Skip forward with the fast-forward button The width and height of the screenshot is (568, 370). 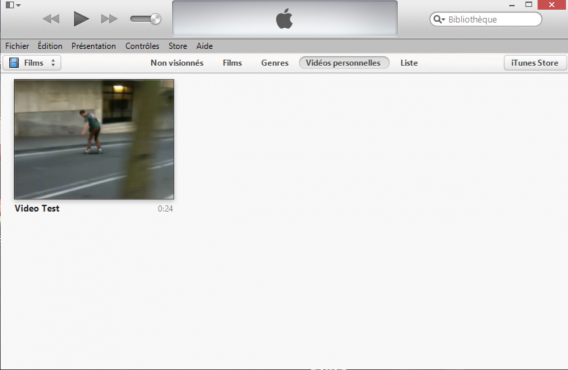click(109, 19)
